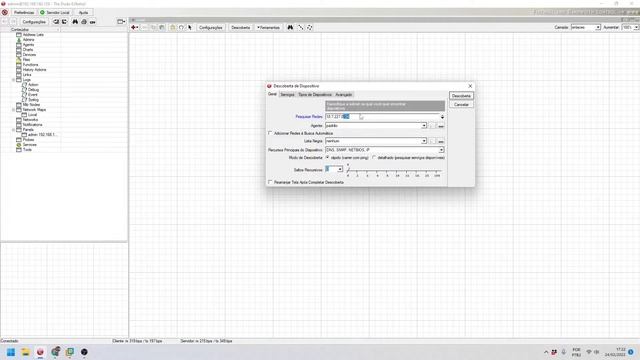
Task: Open the panel layout dropdown in the left toolbar
Action: (121, 22)
